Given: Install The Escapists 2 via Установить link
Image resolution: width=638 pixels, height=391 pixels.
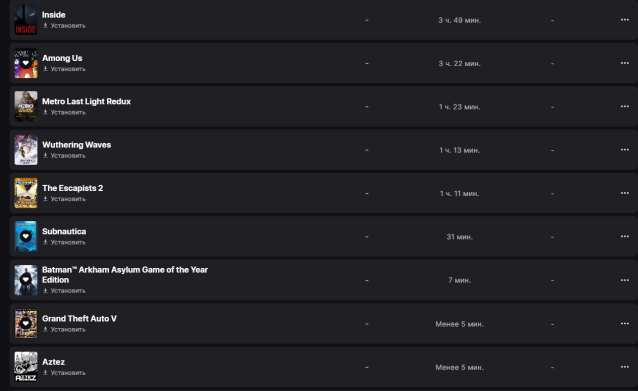Looking at the screenshot, I should click(x=64, y=199).
